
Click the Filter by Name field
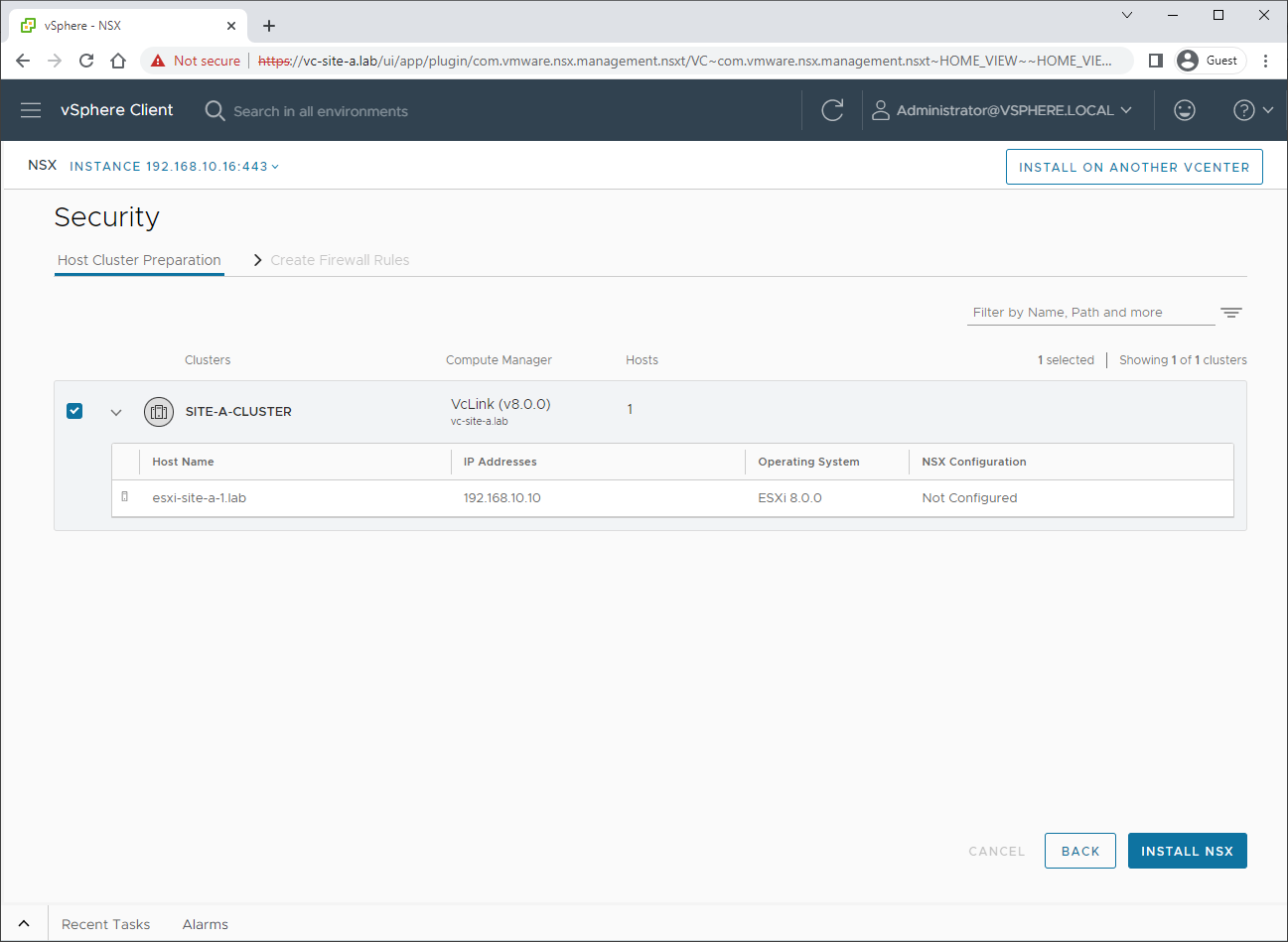[1090, 313]
